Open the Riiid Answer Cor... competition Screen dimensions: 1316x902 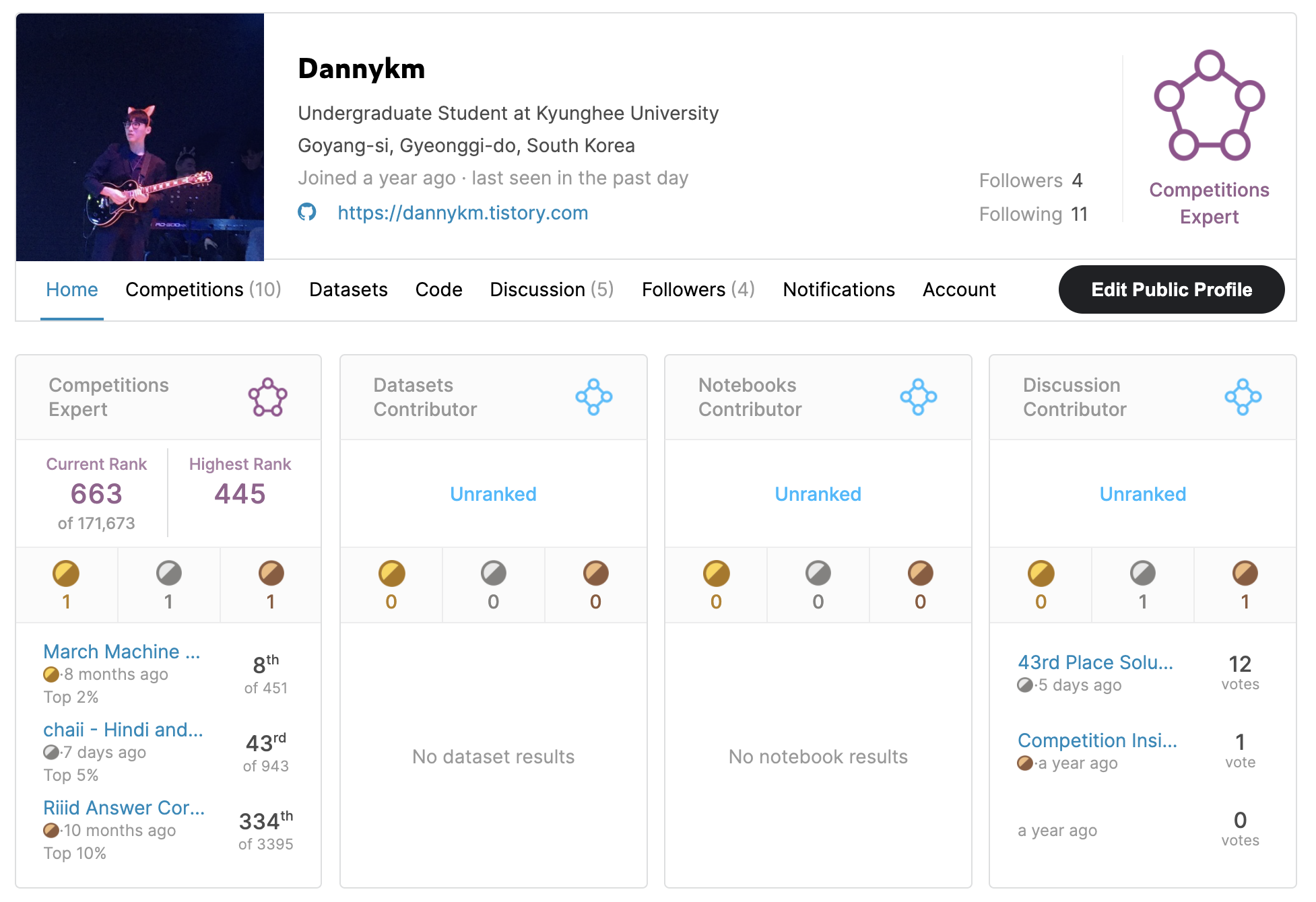pyautogui.click(x=124, y=808)
